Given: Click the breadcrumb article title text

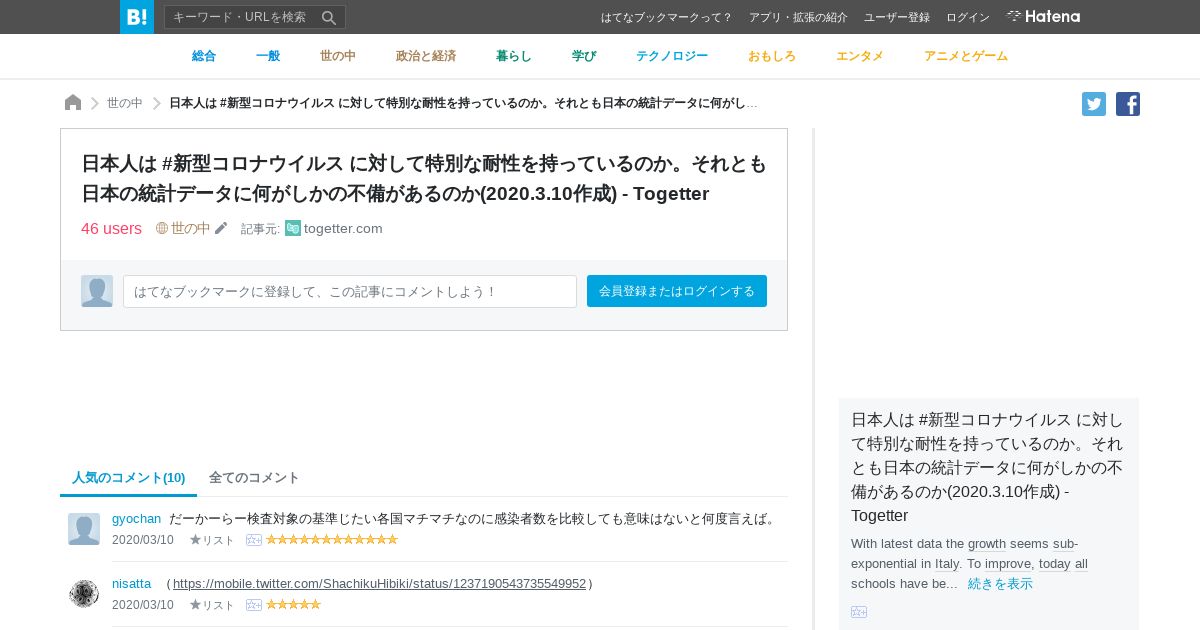Looking at the screenshot, I should coord(463,103).
